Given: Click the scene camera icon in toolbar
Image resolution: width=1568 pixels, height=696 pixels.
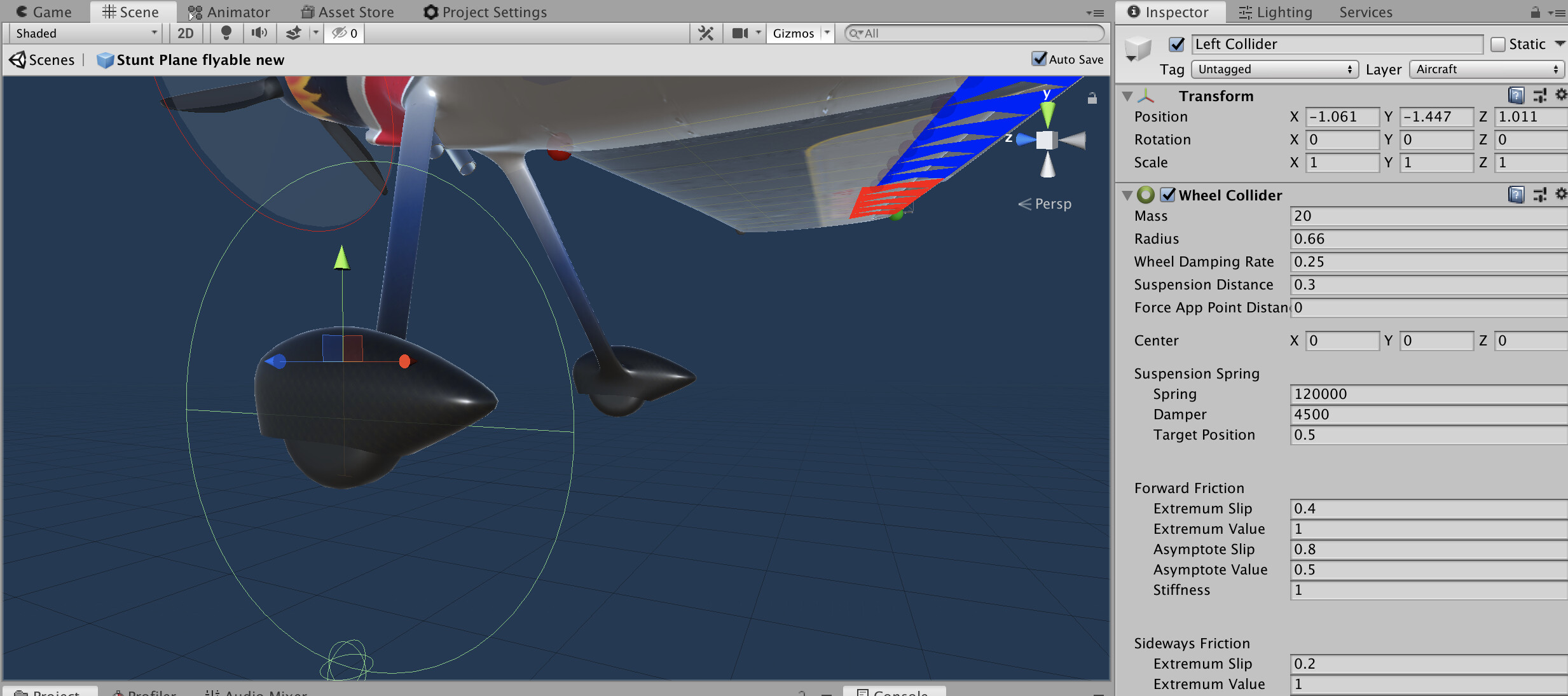Looking at the screenshot, I should [x=739, y=33].
